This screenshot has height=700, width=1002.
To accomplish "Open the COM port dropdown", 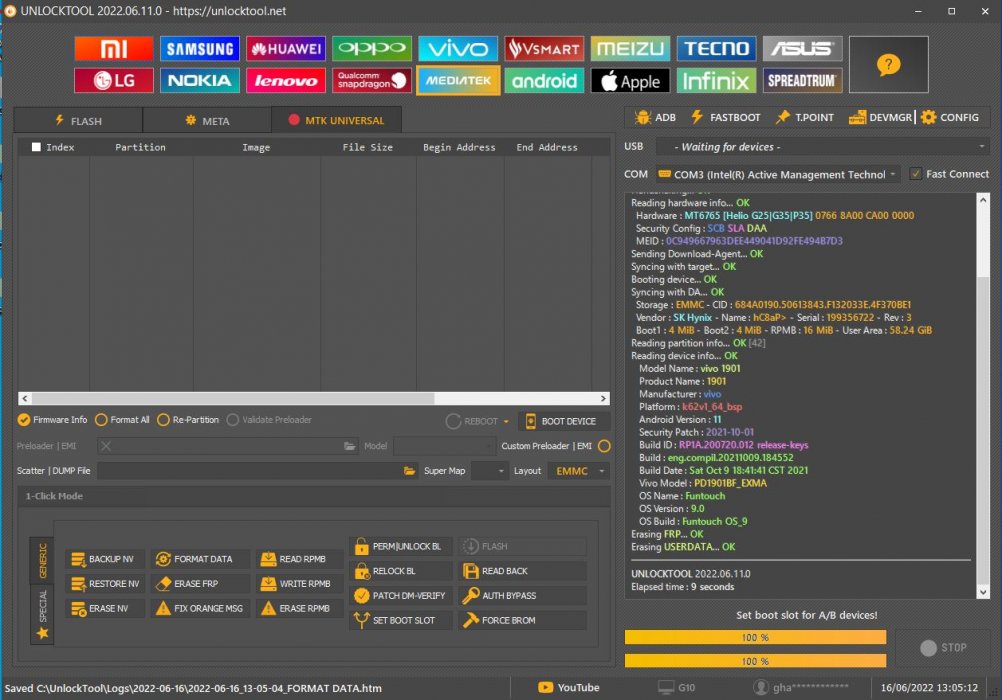I will (x=777, y=175).
